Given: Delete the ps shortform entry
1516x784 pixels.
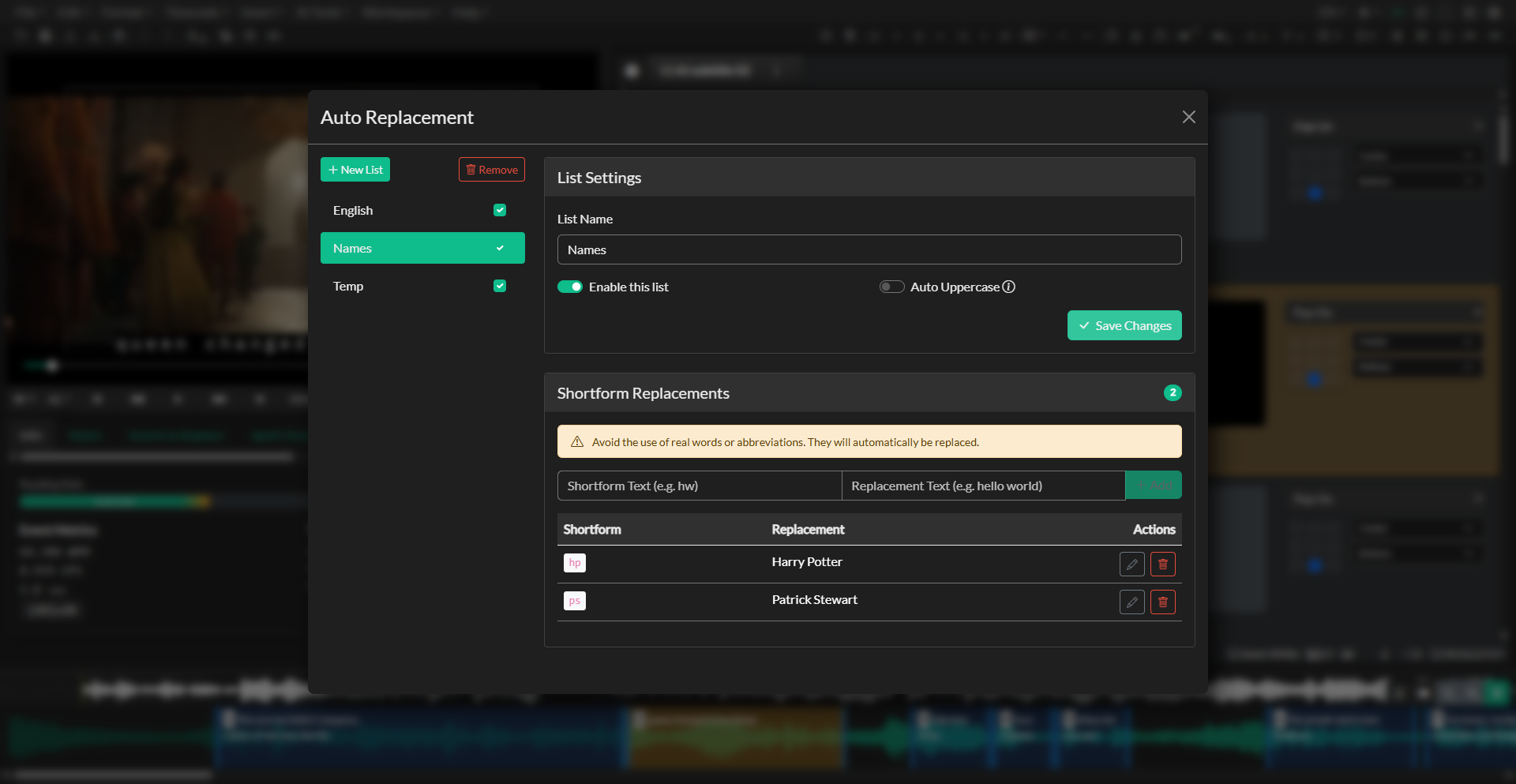Looking at the screenshot, I should pyautogui.click(x=1162, y=602).
